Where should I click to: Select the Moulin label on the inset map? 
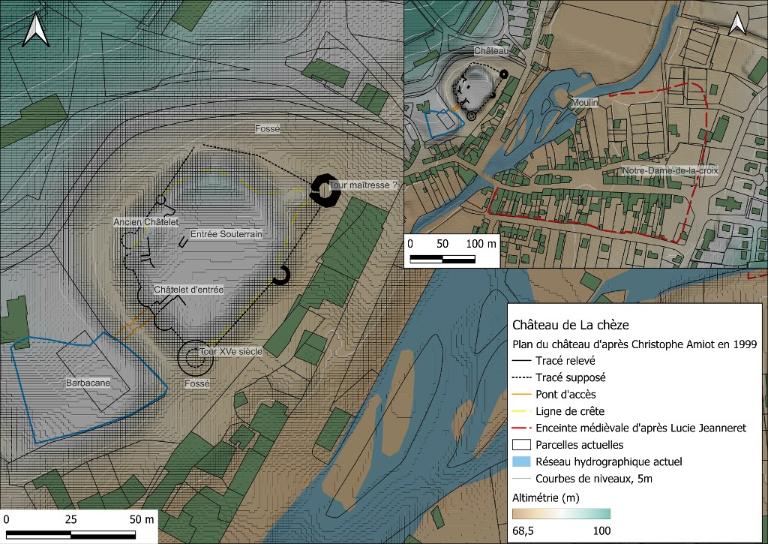pyautogui.click(x=584, y=102)
